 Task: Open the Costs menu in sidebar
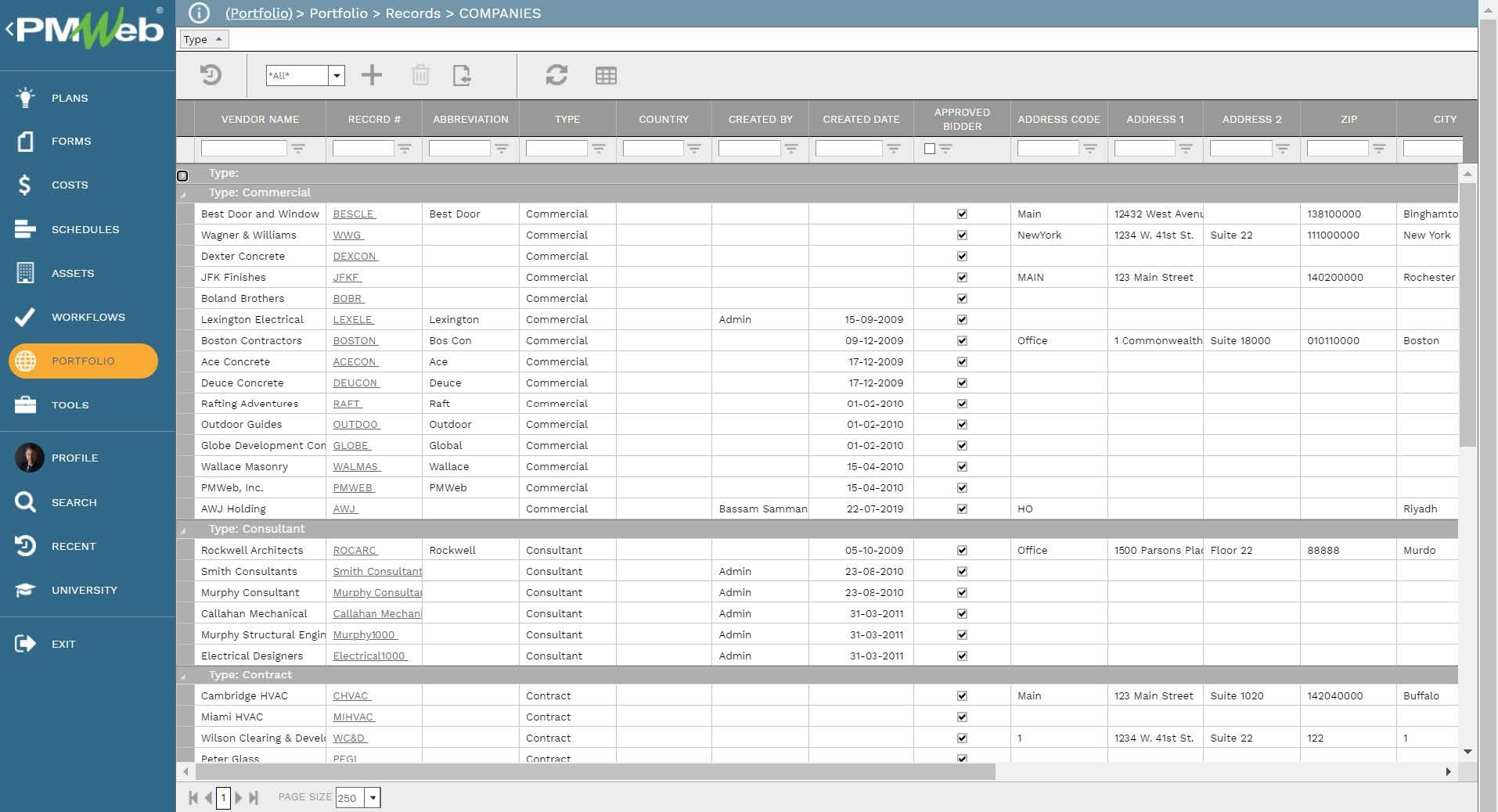click(x=70, y=185)
